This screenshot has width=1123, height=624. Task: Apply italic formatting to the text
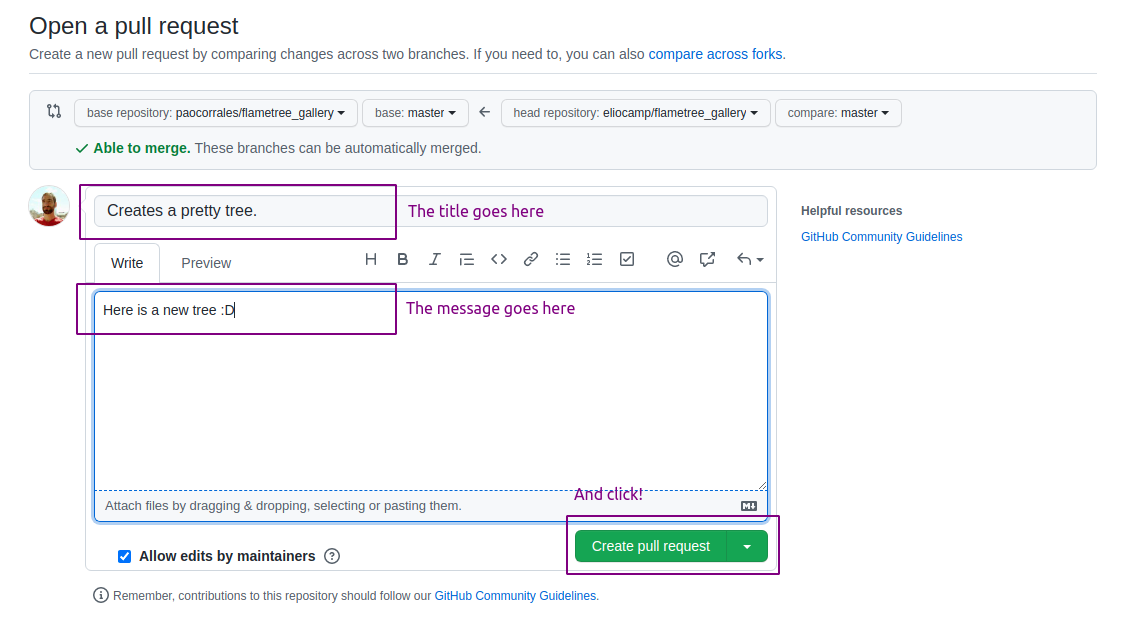pos(434,259)
